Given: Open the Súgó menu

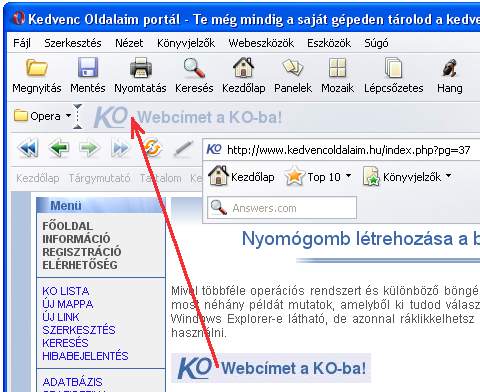Looking at the screenshot, I should pyautogui.click(x=376, y=43).
